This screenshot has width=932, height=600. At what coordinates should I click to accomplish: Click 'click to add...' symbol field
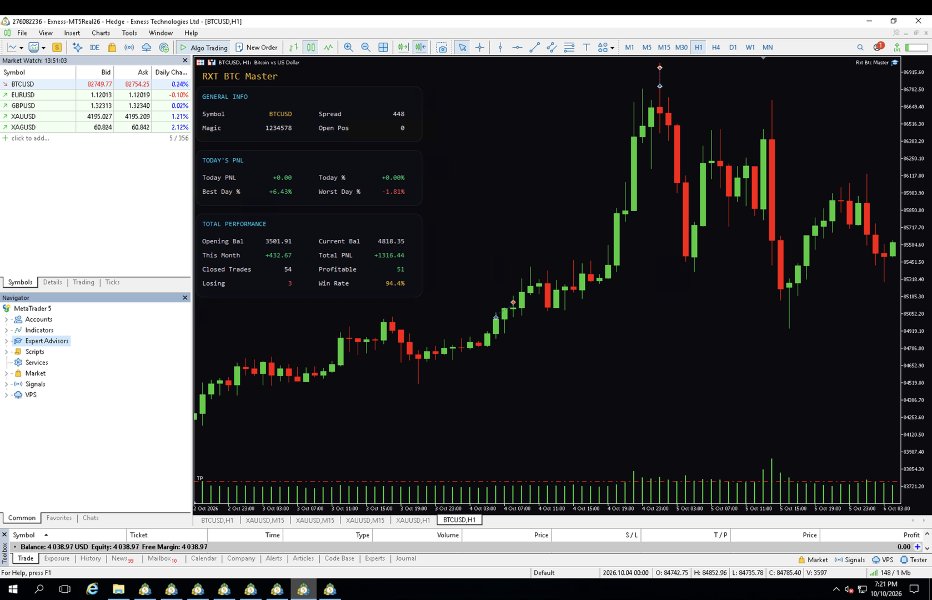click(30, 138)
